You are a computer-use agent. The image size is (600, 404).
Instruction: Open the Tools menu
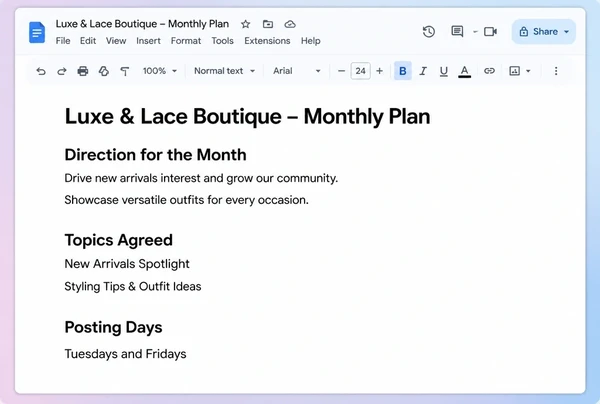(x=222, y=41)
